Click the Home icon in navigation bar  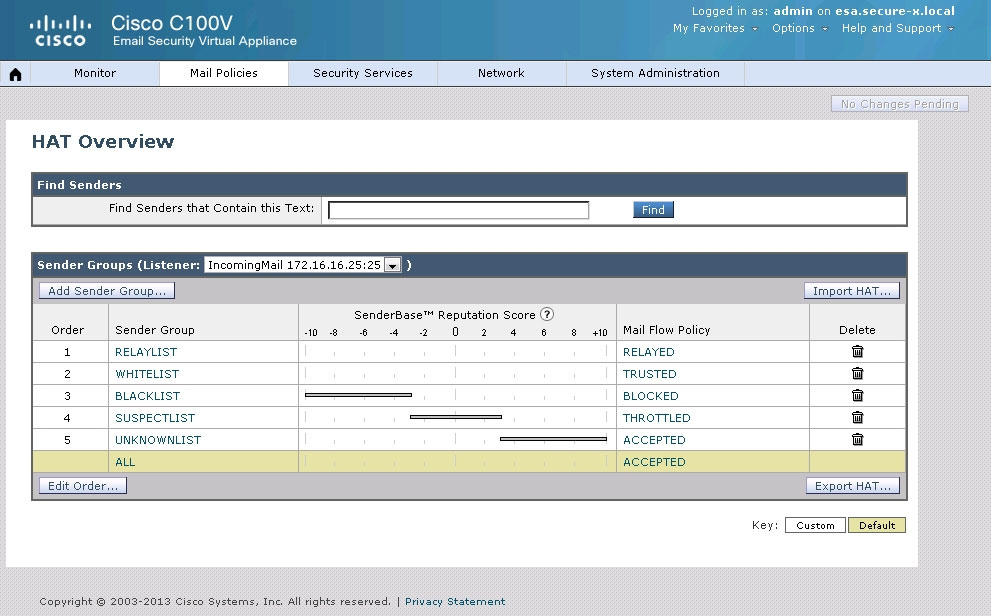pyautogui.click(x=15, y=74)
